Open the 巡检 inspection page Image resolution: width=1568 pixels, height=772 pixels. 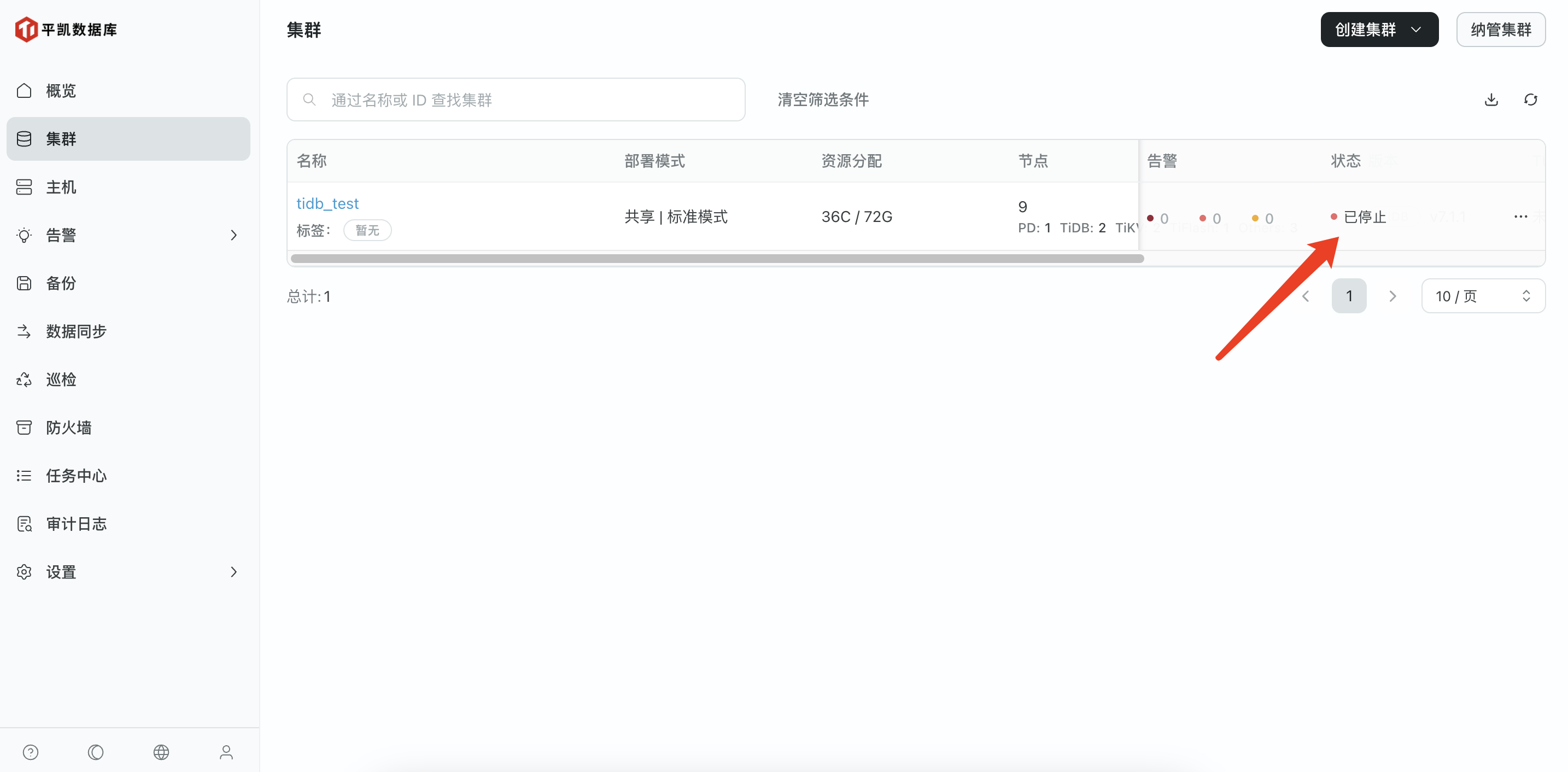coord(61,379)
